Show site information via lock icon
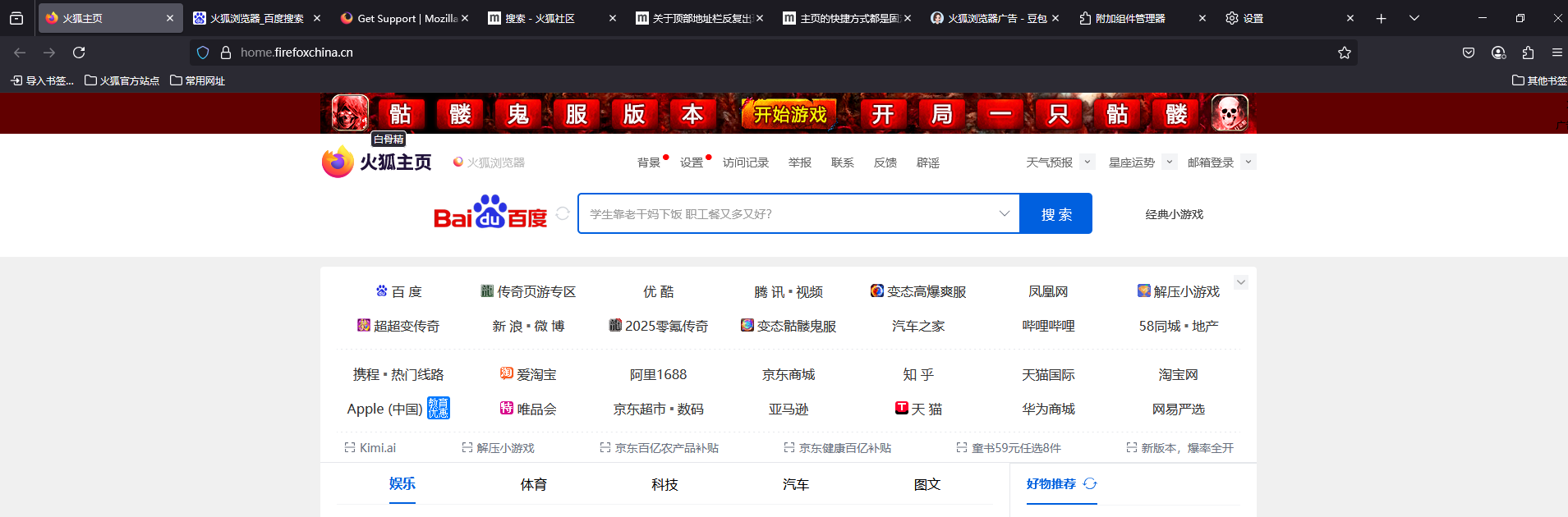This screenshot has width=1568, height=517. click(x=226, y=53)
